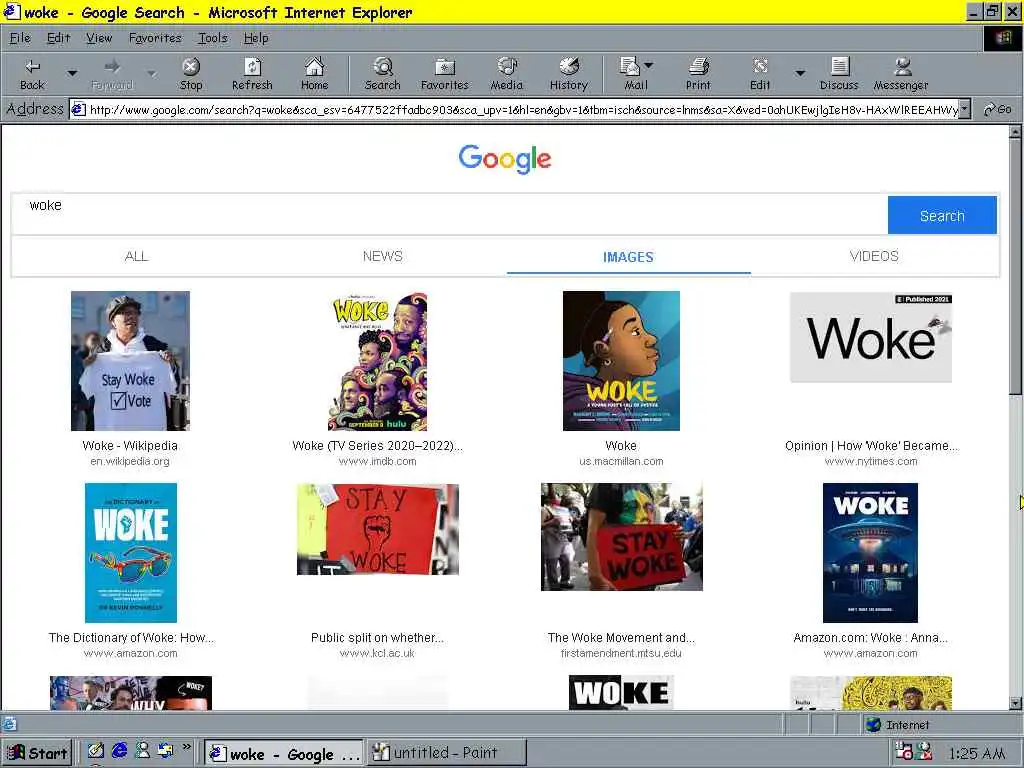This screenshot has width=1024, height=768.
Task: Expand the Back history dropdown arrow
Action: click(72, 74)
